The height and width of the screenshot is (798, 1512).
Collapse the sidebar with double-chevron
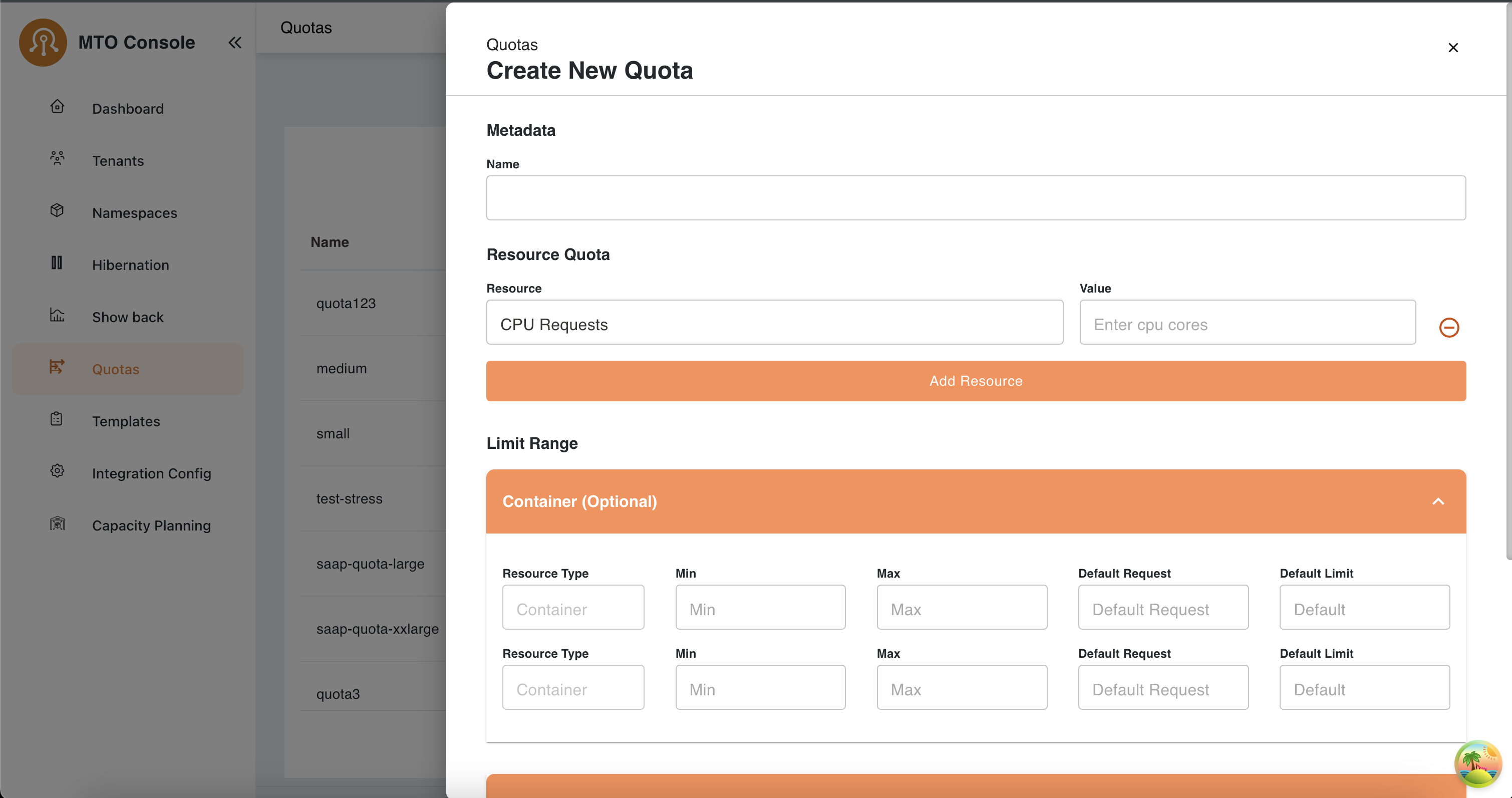[235, 43]
